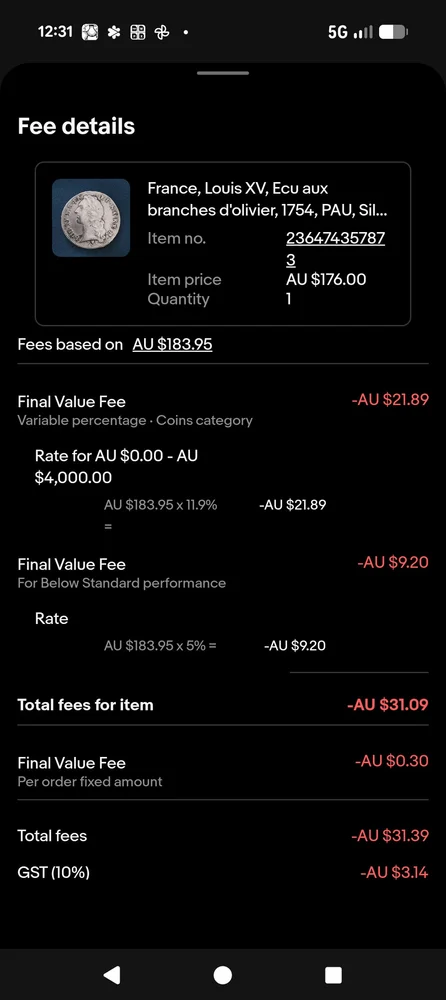This screenshot has width=446, height=1000.
Task: Tap the first notification icon beside the clock
Action: (90, 32)
